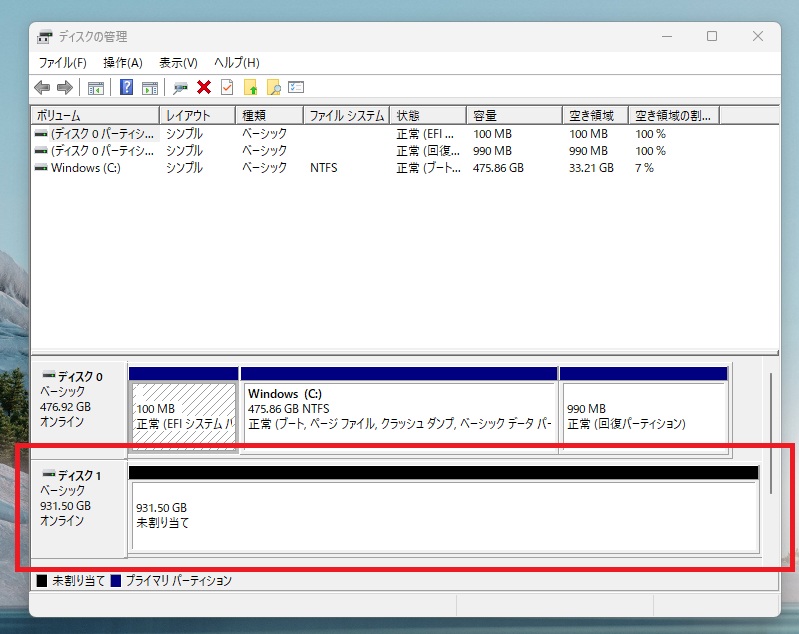The image size is (799, 634).
Task: Click the yellow folder with green arrow icon
Action: [250, 87]
